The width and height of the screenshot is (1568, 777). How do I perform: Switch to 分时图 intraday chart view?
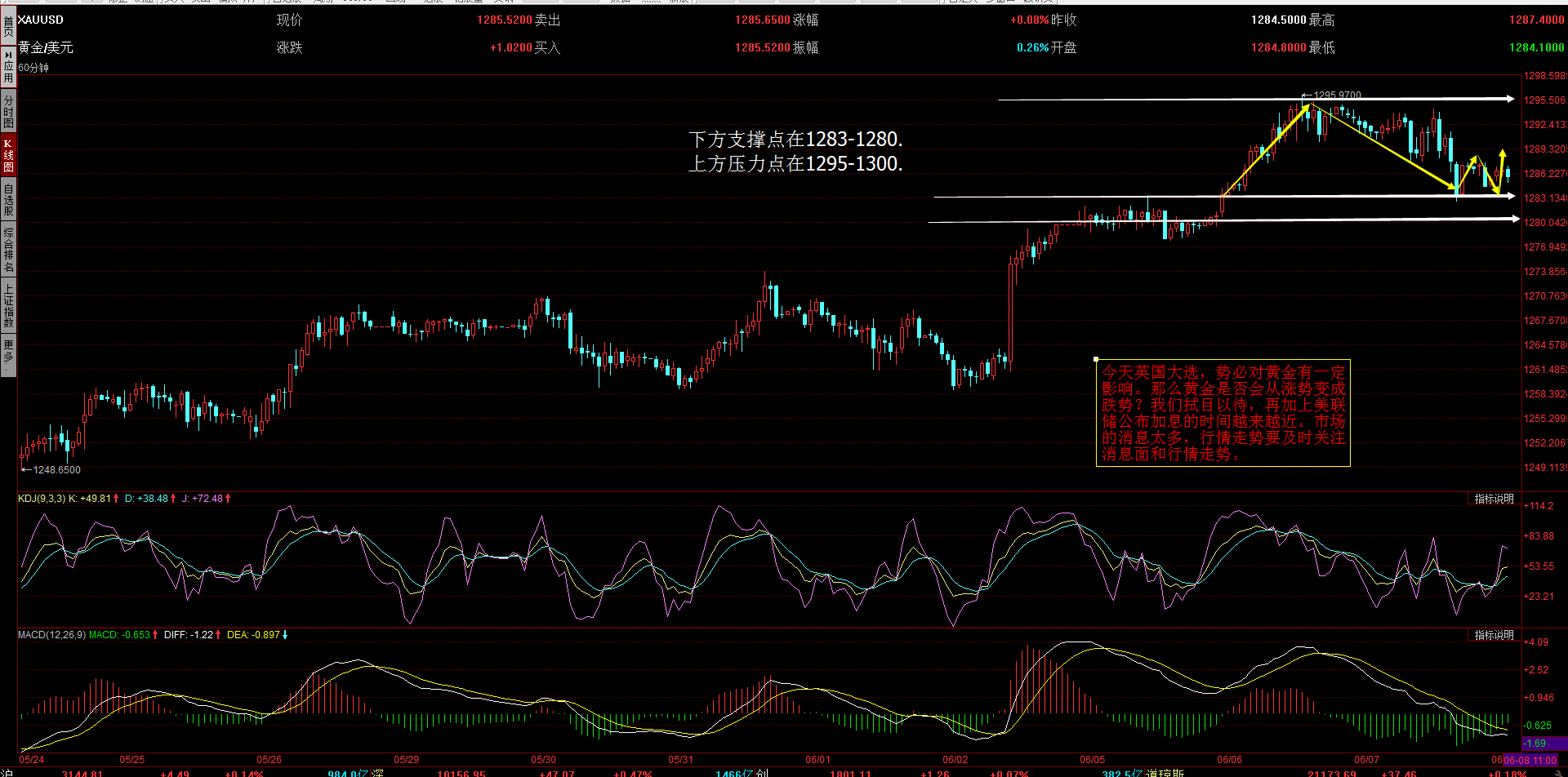click(x=8, y=112)
